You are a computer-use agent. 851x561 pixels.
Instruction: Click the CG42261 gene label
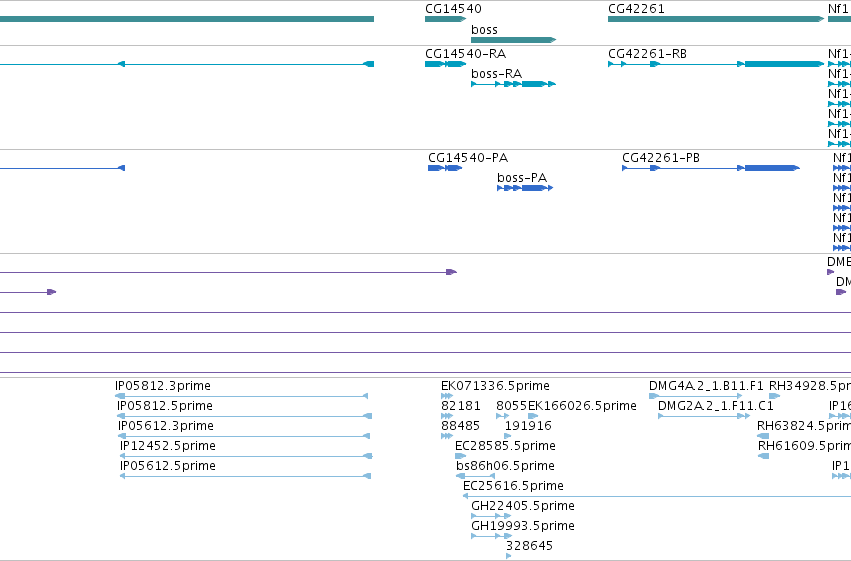click(x=636, y=9)
